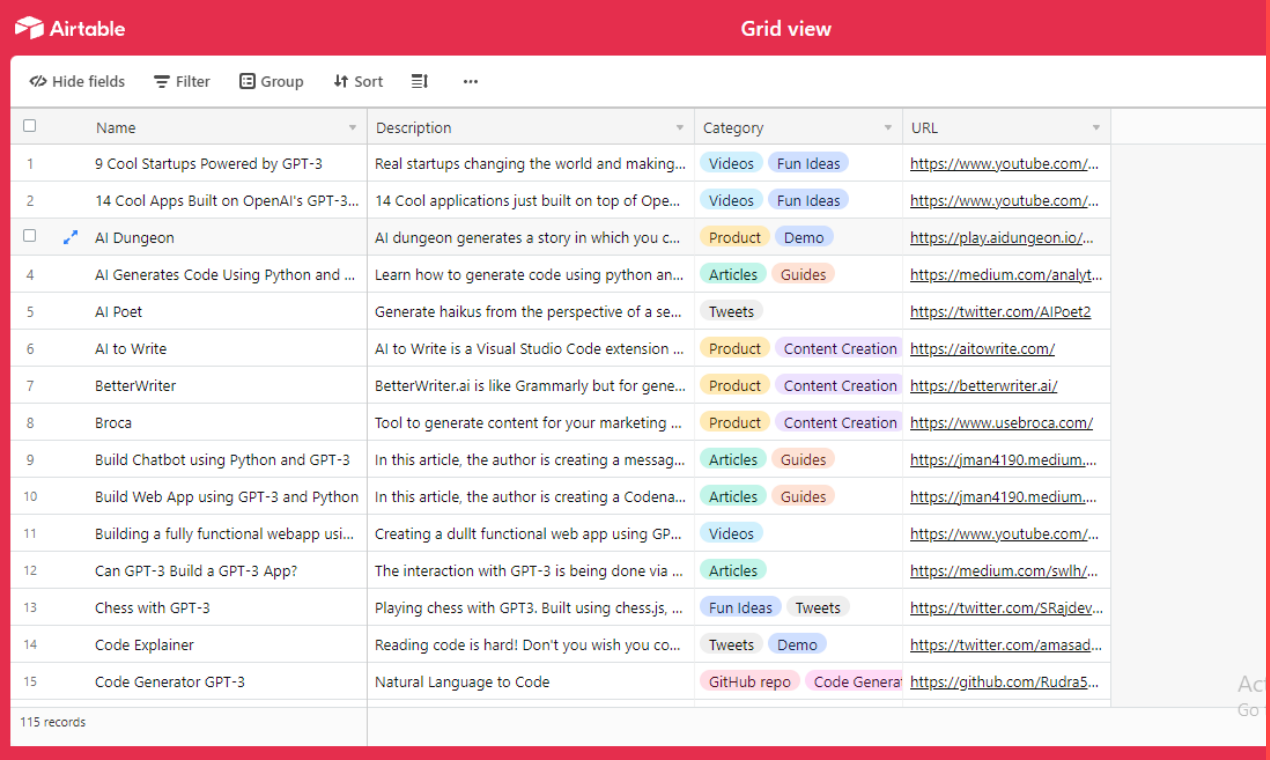This screenshot has width=1270, height=760.
Task: Click the Airtable logo
Action: click(x=70, y=27)
